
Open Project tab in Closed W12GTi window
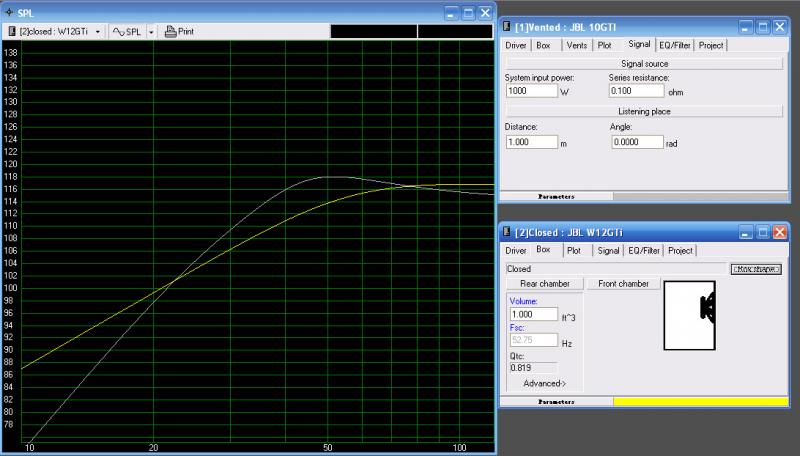[x=680, y=250]
